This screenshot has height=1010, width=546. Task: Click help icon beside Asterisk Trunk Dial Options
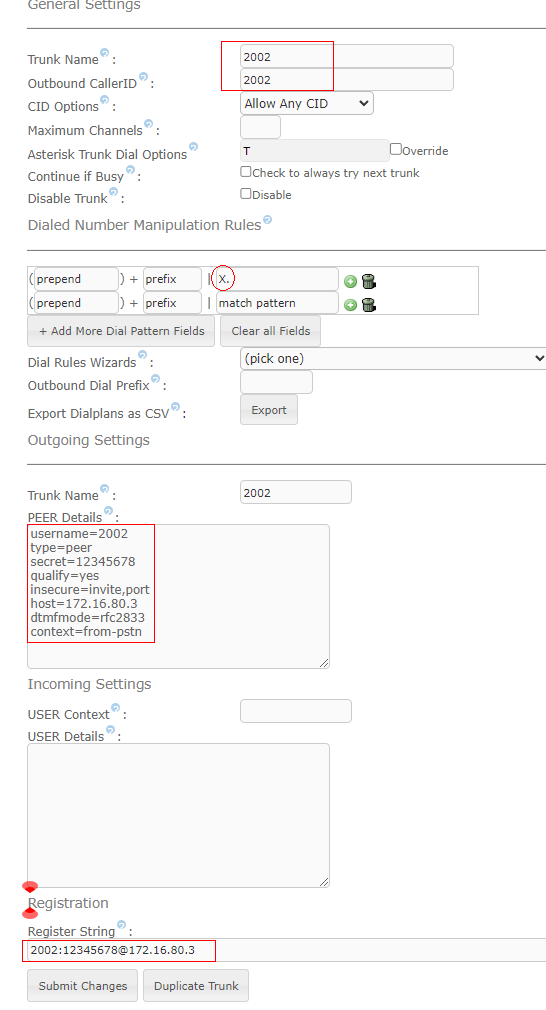point(193,148)
